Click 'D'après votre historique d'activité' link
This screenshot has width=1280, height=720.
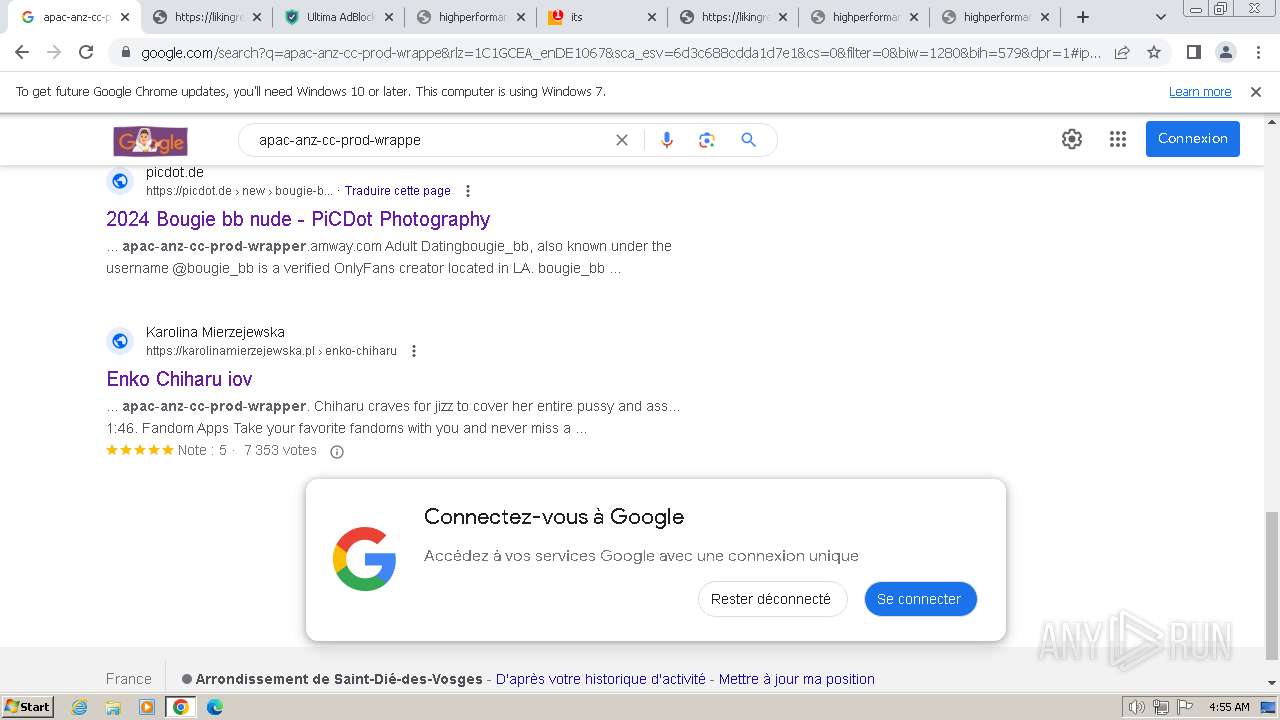click(x=601, y=679)
